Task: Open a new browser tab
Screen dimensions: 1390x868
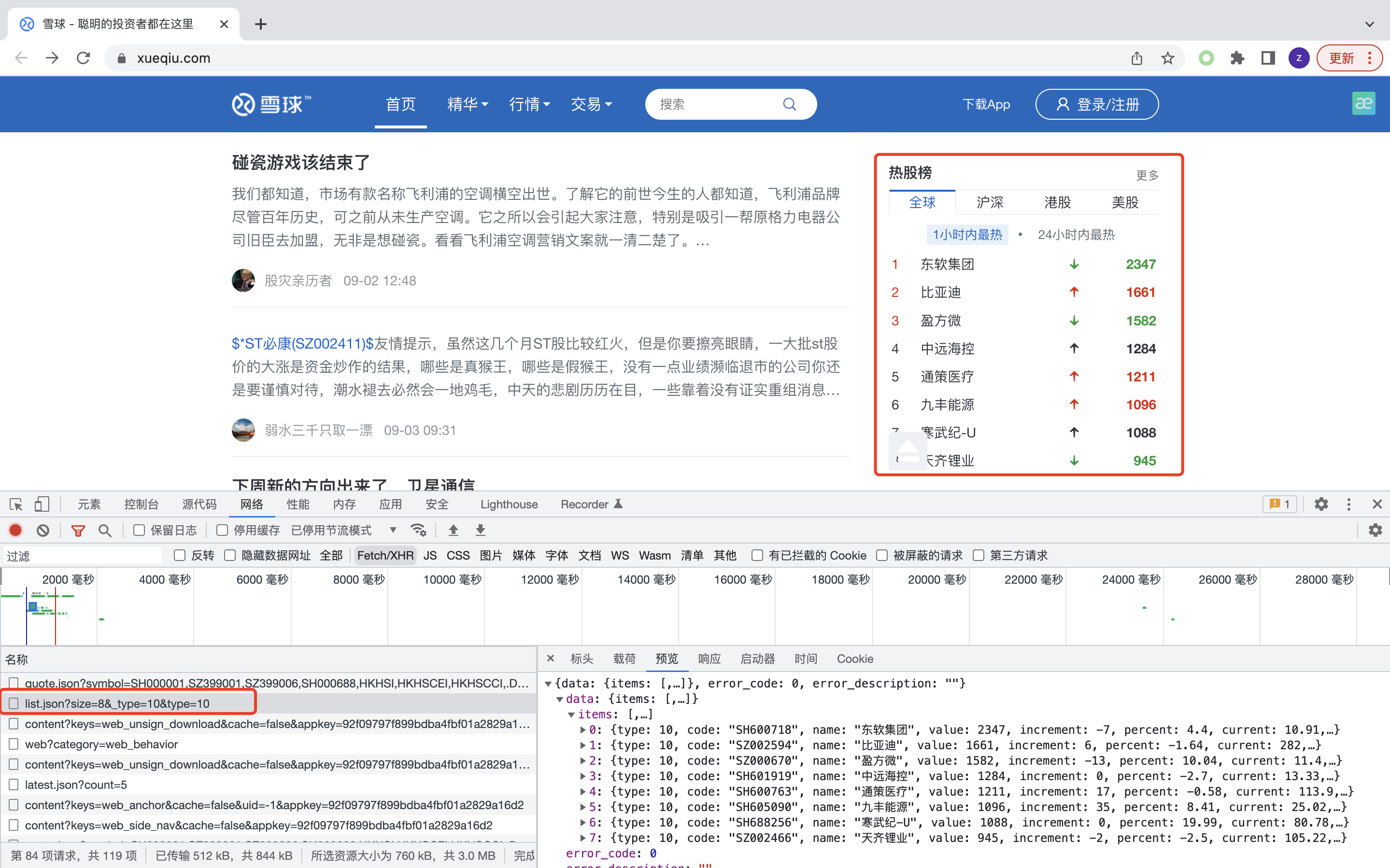Action: coord(261,24)
